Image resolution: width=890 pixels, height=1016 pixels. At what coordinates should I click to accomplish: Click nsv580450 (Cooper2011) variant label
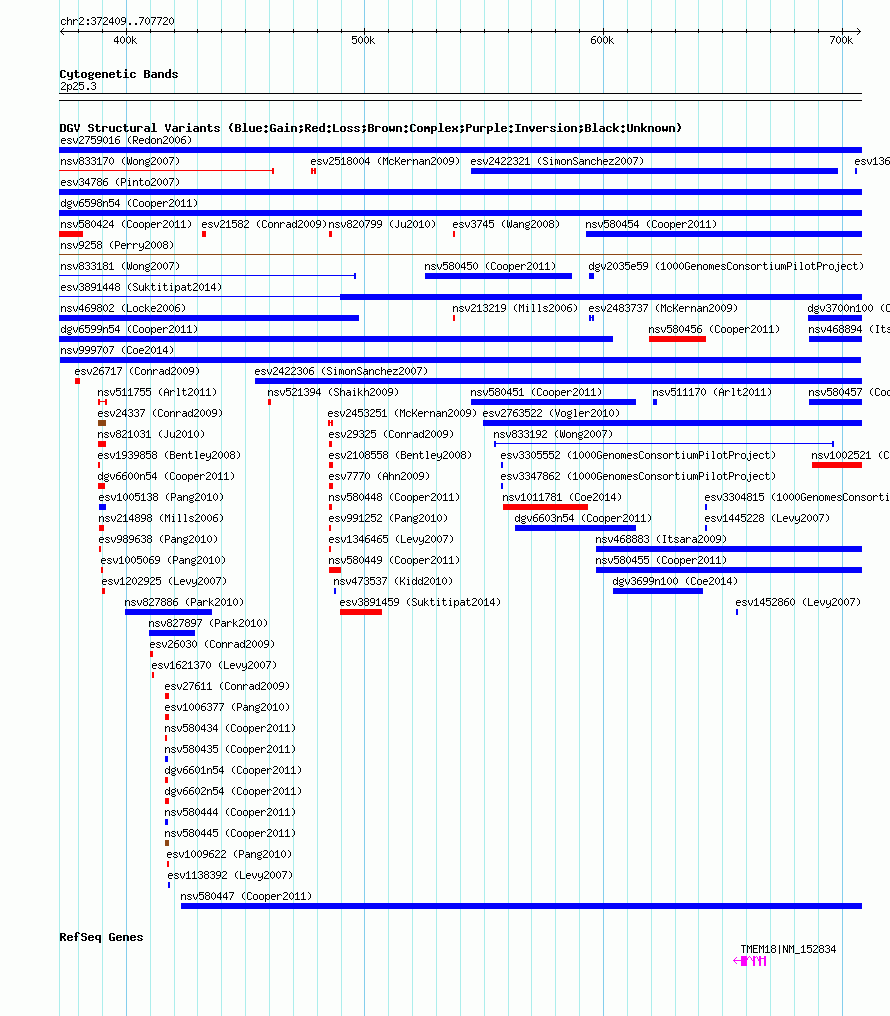(x=490, y=266)
